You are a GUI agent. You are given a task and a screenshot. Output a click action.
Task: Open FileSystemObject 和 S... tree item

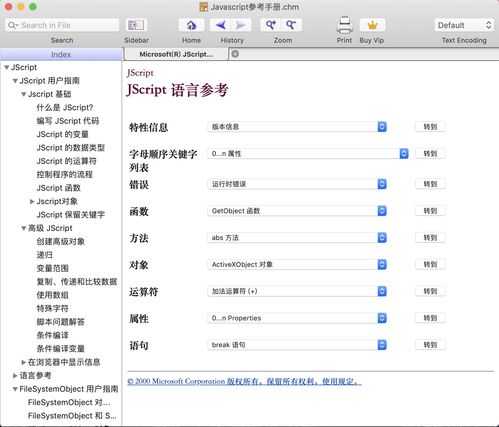point(72,416)
